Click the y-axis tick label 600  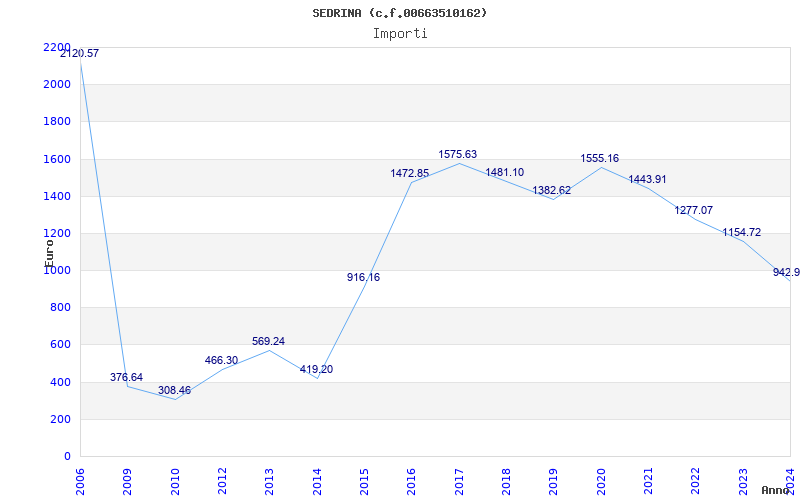[60, 345]
